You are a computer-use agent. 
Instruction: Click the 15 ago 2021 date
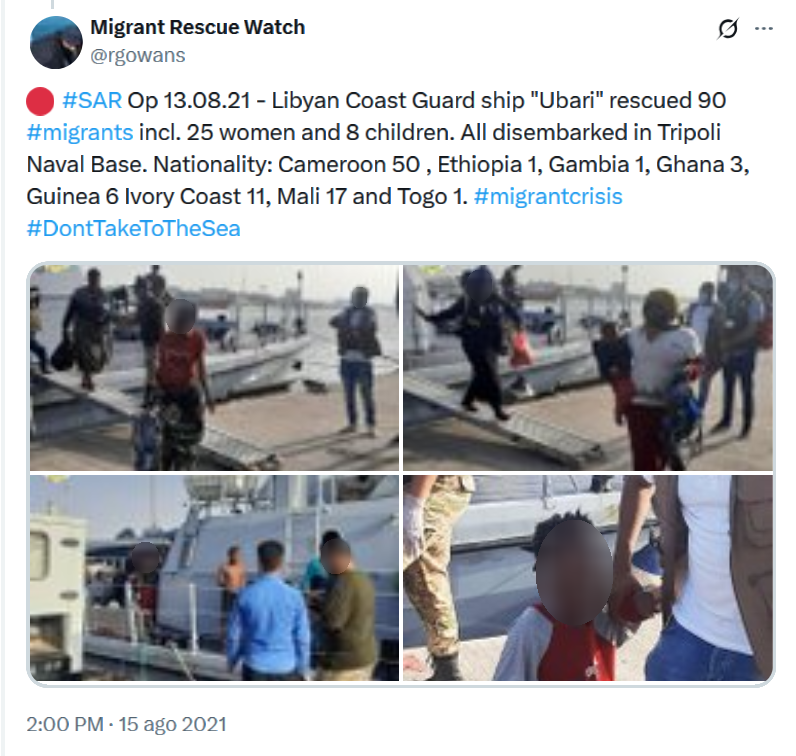click(173, 724)
